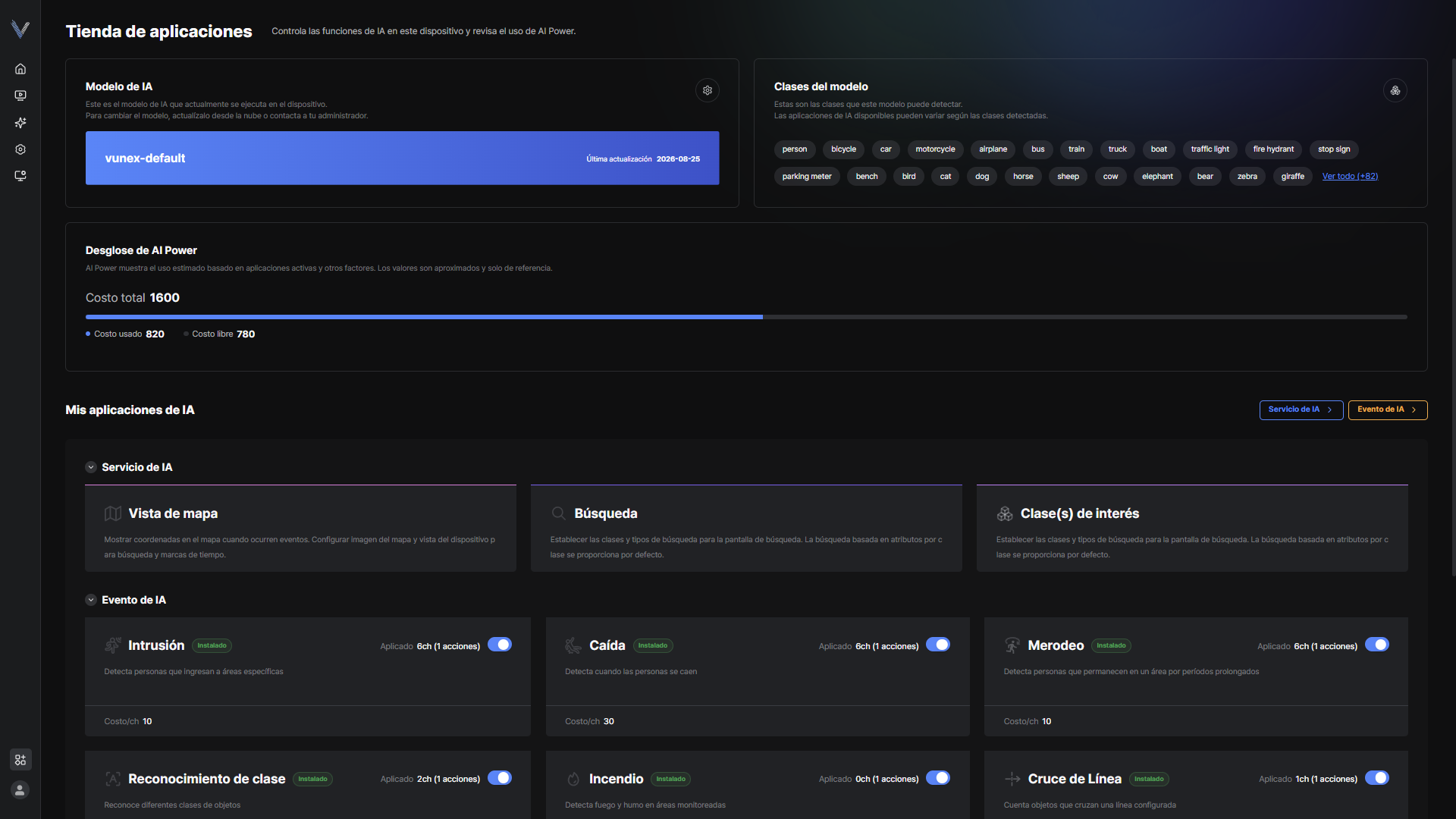This screenshot has height=819, width=1456.
Task: Click the 'Mis aplicaciones de IA' heading
Action: [x=130, y=410]
